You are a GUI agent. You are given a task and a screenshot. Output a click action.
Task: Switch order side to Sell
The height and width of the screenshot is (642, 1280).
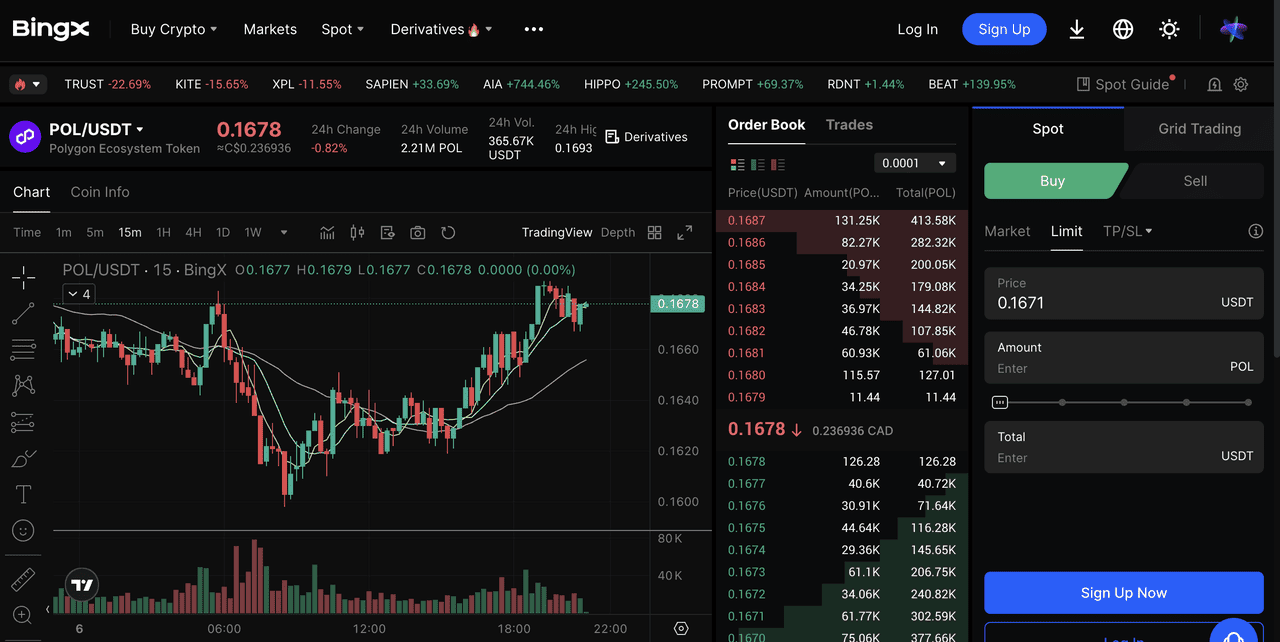pos(1195,181)
